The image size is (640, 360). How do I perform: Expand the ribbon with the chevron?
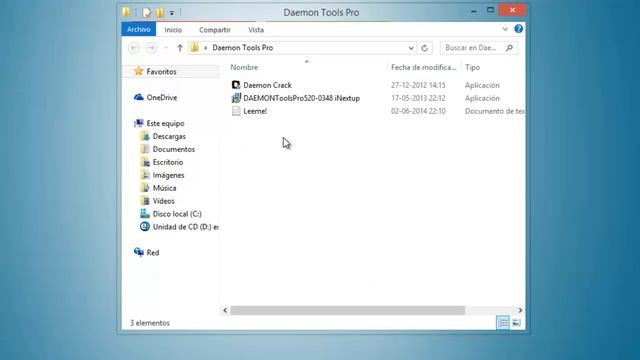pos(505,29)
